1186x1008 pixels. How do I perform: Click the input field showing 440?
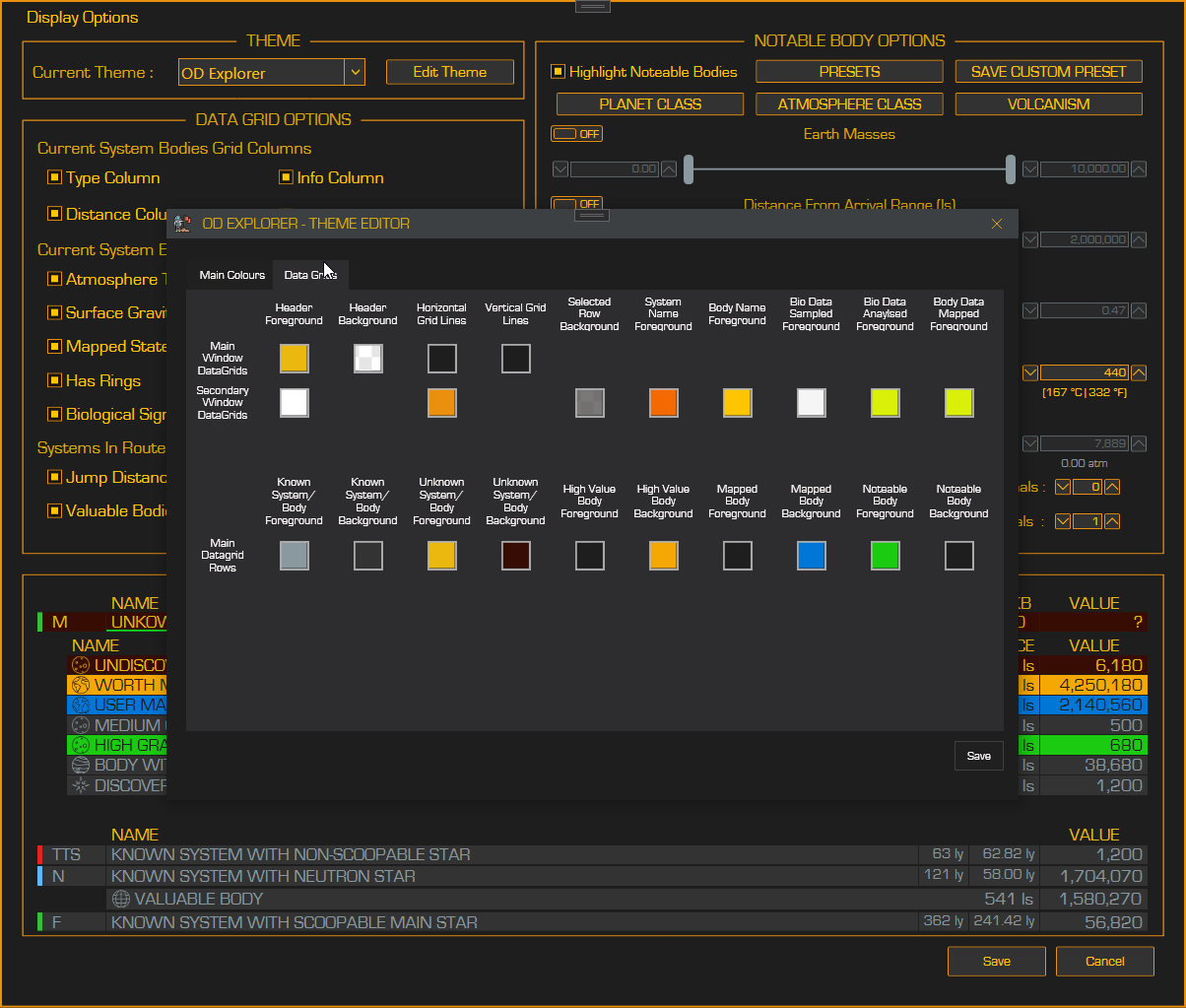click(x=1085, y=373)
